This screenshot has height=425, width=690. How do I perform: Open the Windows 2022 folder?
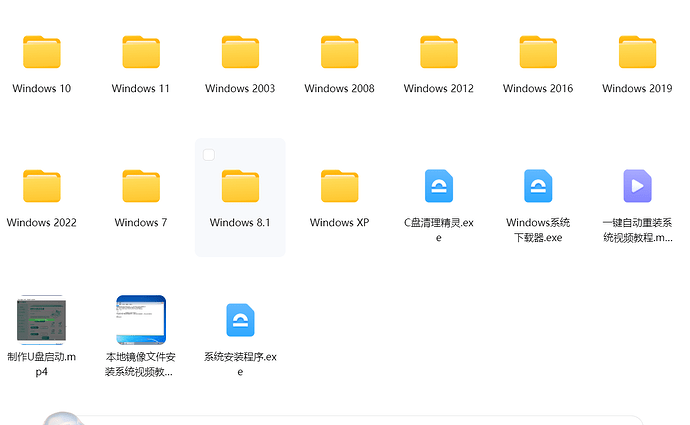tap(42, 187)
